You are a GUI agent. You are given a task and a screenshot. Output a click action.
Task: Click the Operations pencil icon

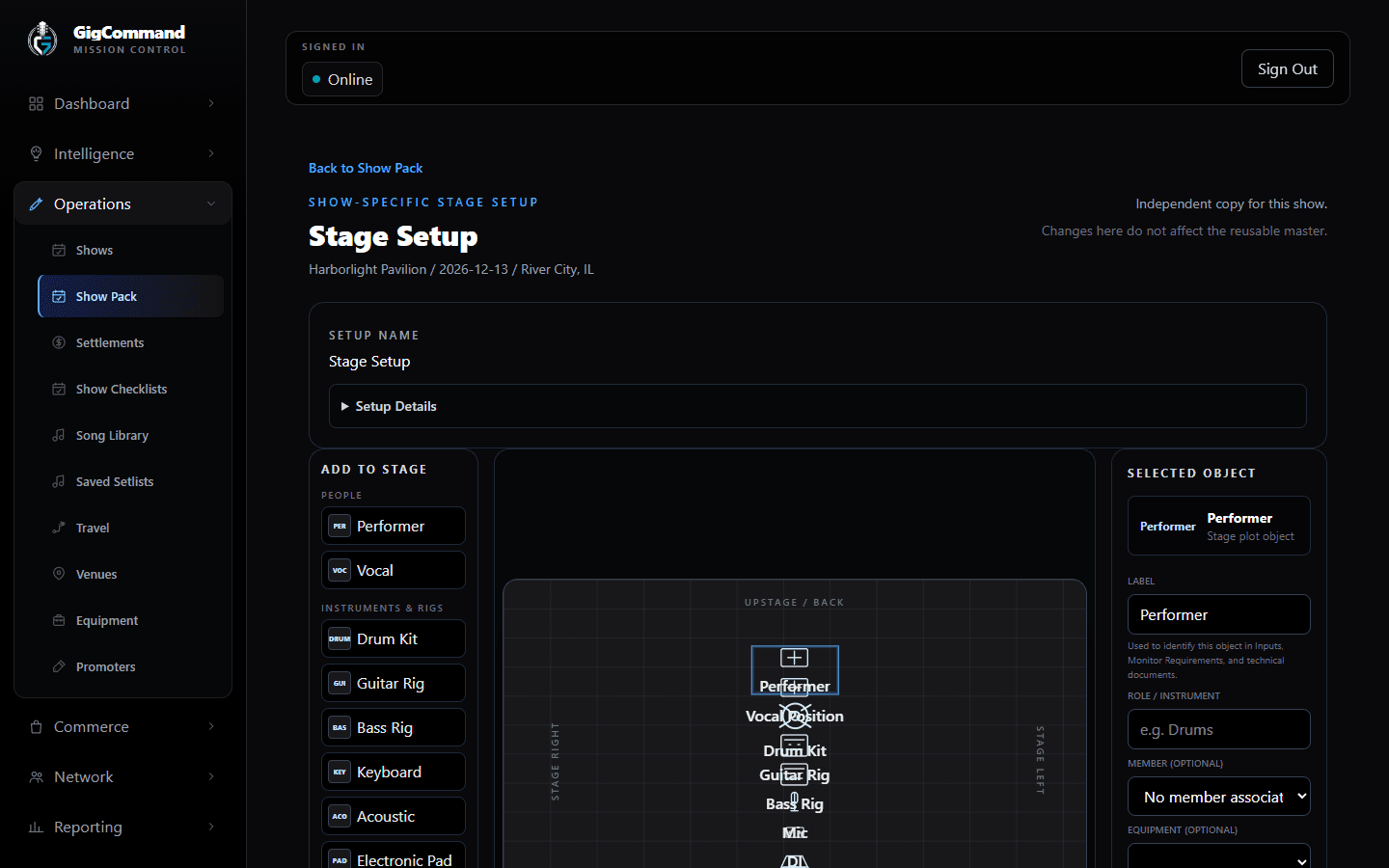pos(36,203)
